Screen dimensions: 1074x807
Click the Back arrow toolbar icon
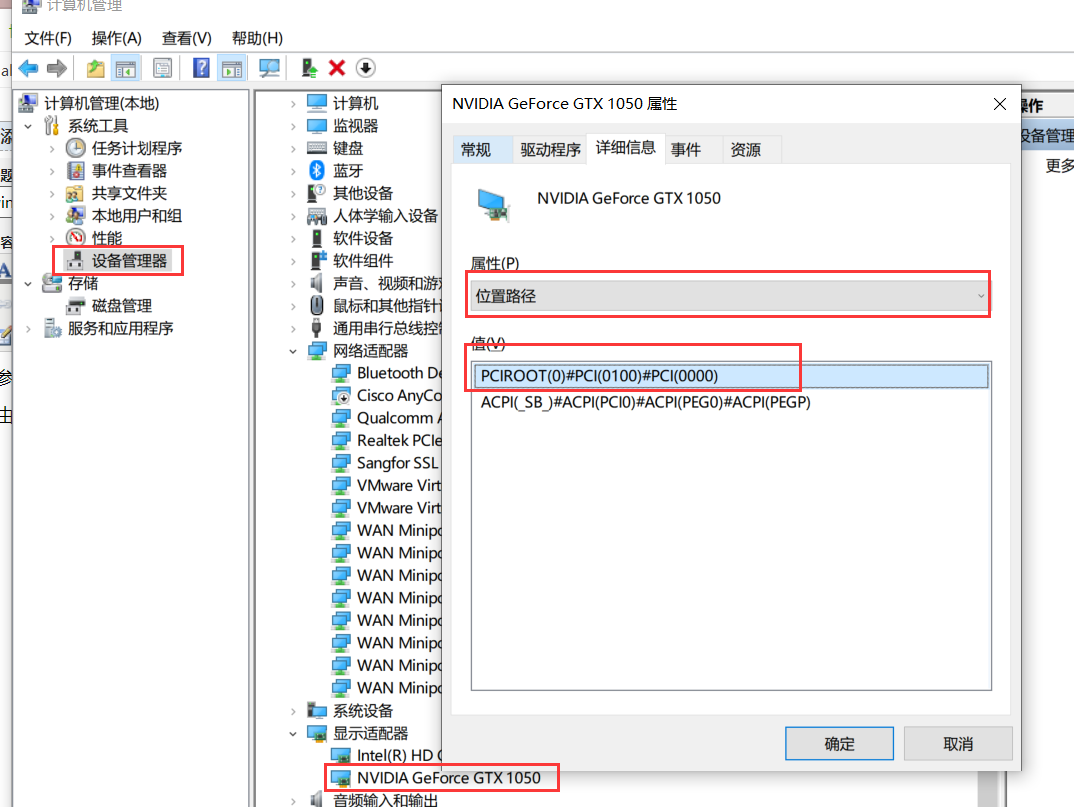[29, 68]
